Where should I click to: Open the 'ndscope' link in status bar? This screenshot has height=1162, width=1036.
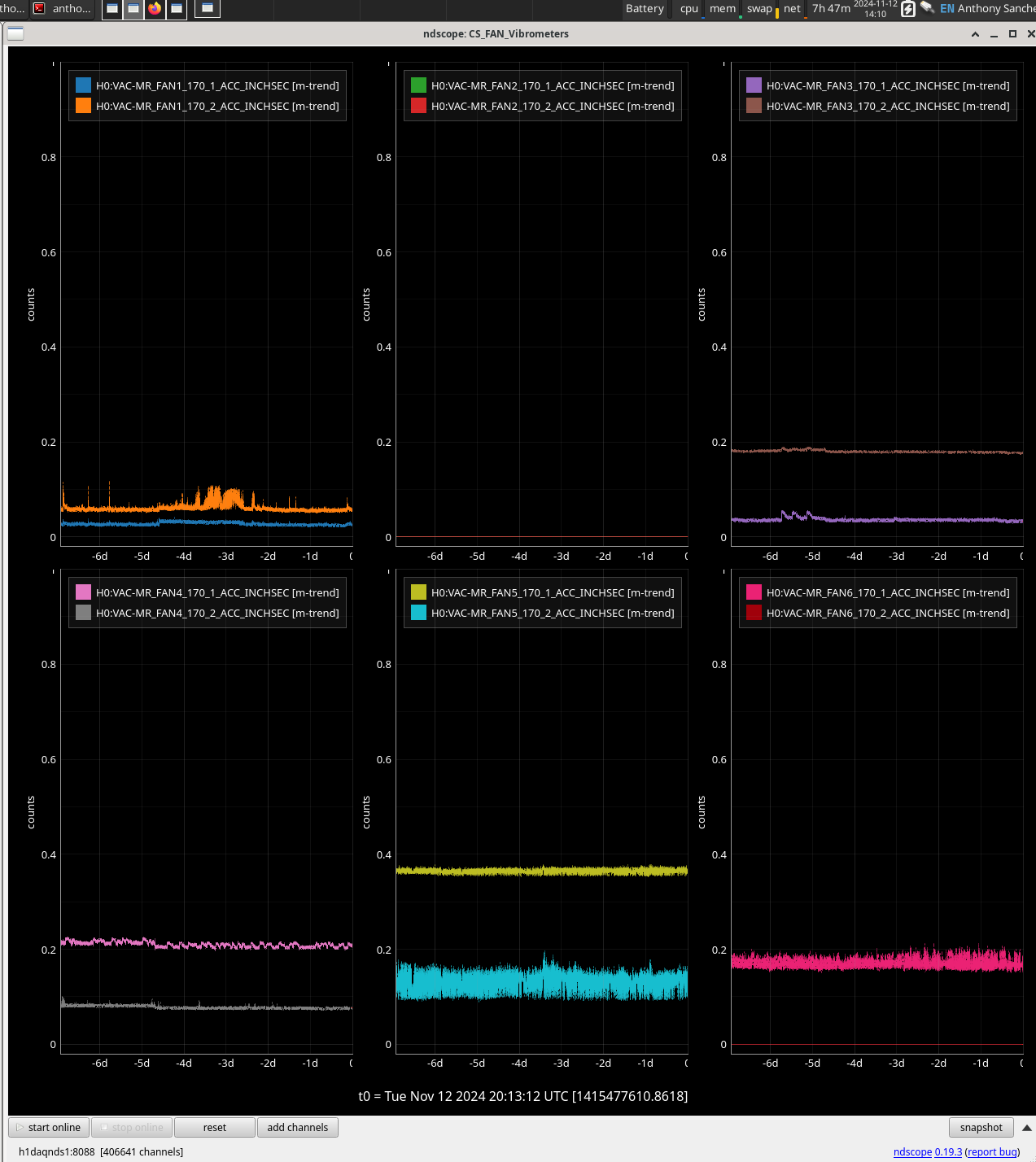pos(912,1152)
